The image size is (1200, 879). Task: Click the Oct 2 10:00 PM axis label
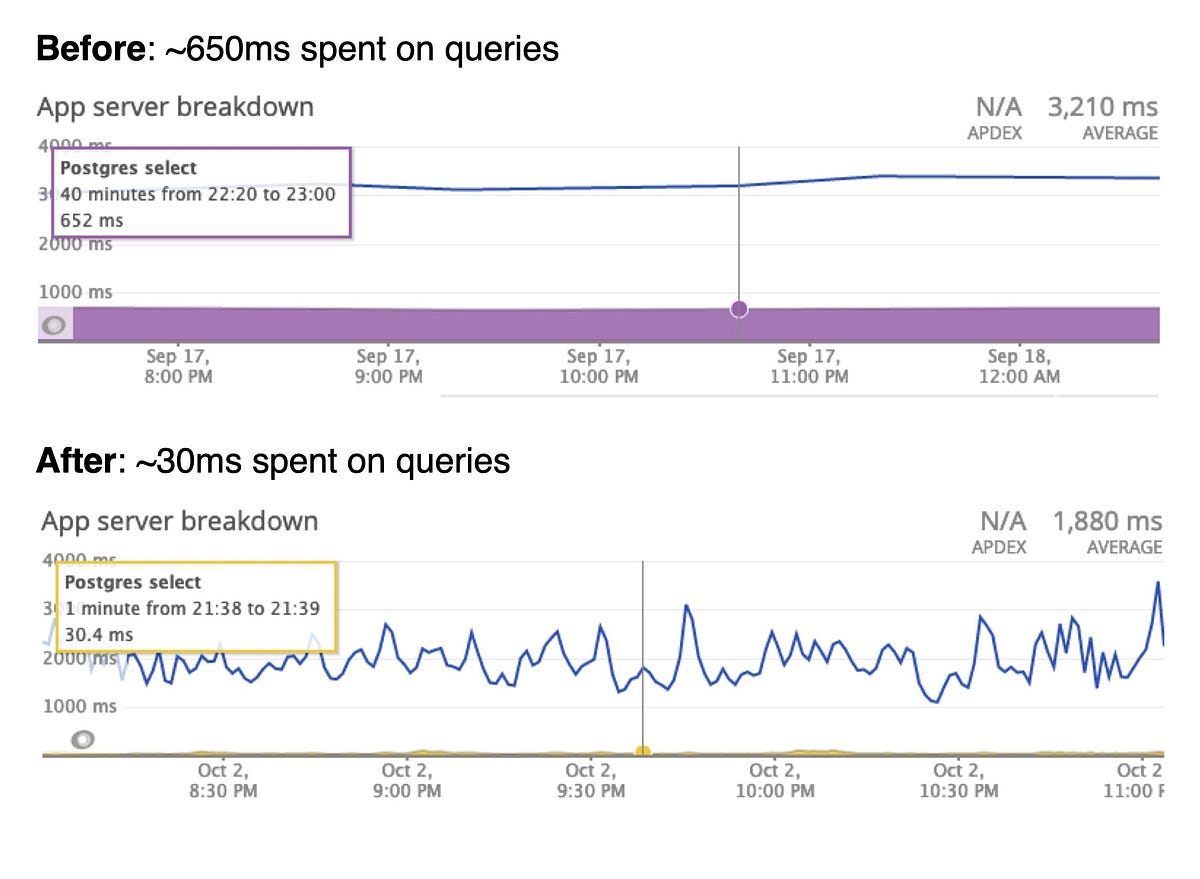pyautogui.click(x=775, y=780)
